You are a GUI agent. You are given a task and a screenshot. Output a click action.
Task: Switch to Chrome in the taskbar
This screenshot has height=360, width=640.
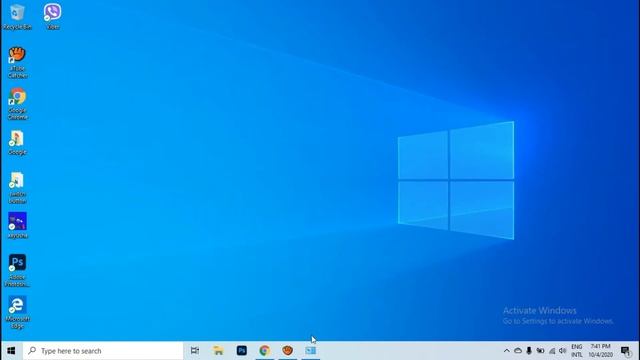pyautogui.click(x=264, y=351)
